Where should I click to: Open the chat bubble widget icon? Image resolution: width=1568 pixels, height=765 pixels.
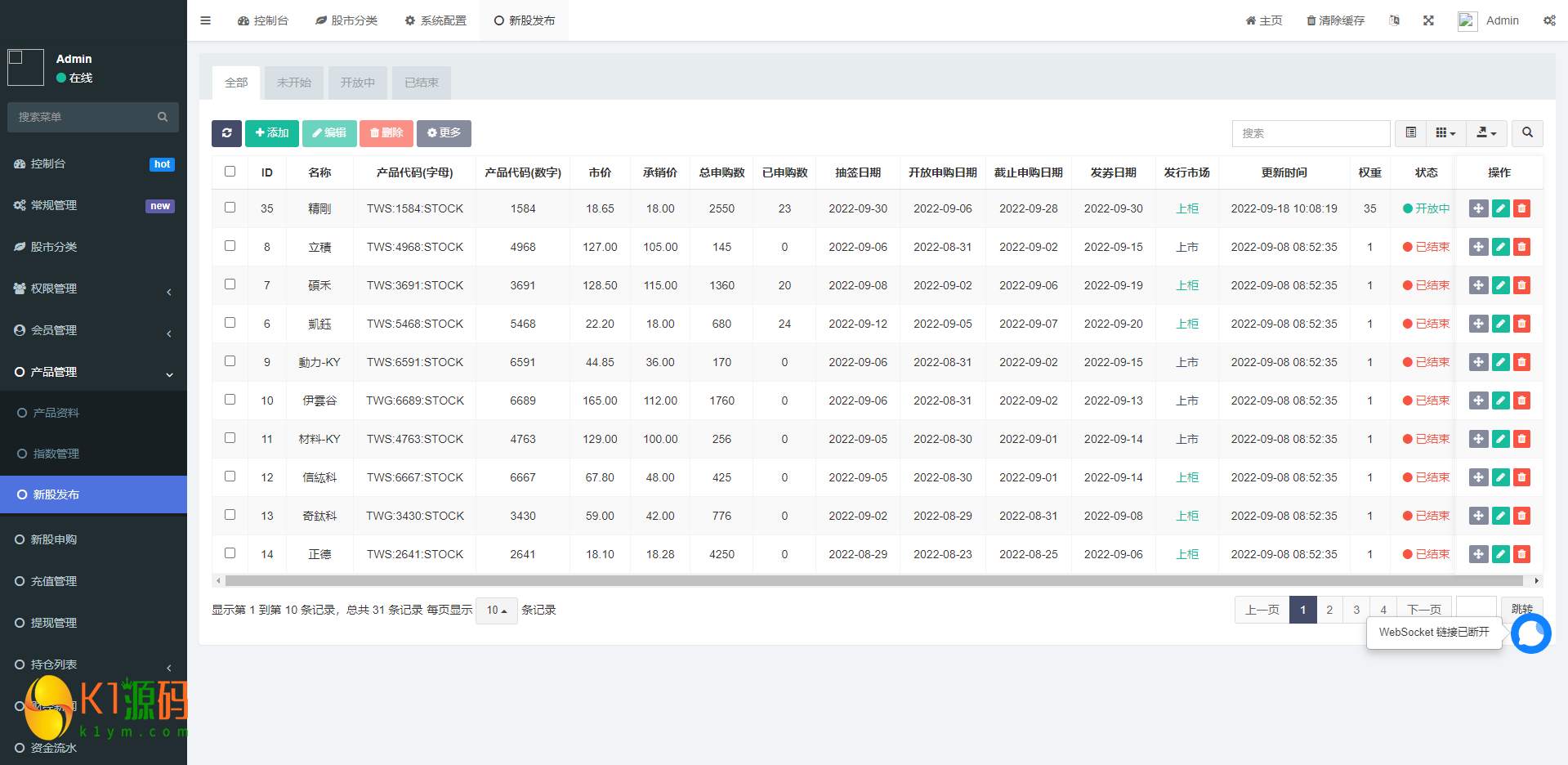click(1530, 633)
